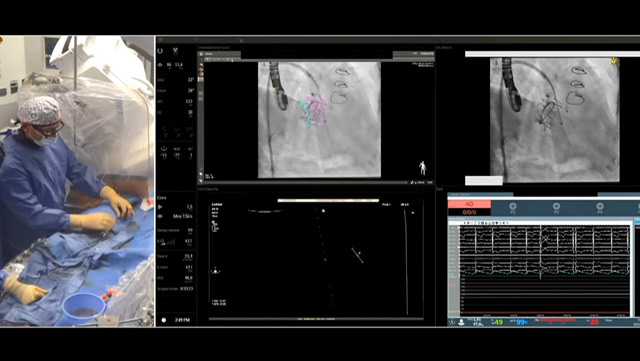Click the green heart rate value 49

point(498,322)
